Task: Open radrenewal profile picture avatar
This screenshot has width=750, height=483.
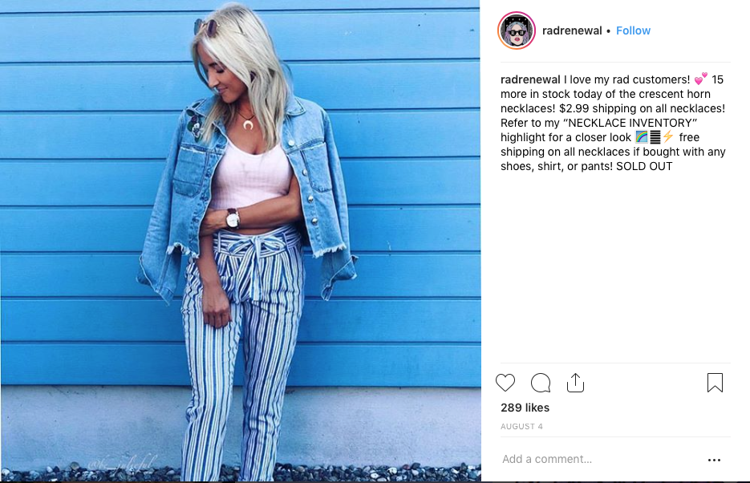Action: pos(516,31)
